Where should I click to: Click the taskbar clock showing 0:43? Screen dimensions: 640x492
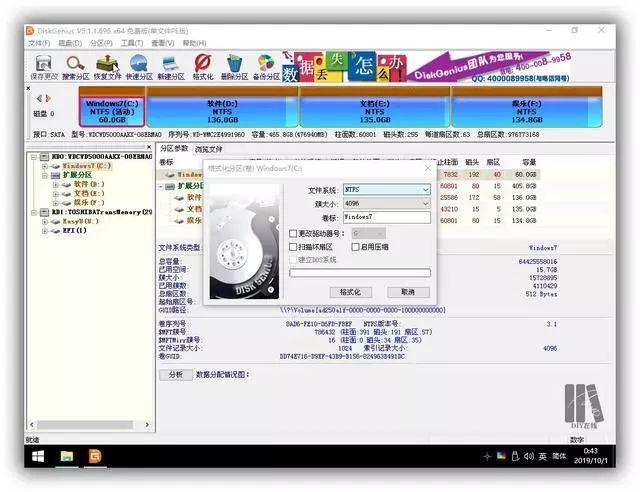click(x=591, y=456)
